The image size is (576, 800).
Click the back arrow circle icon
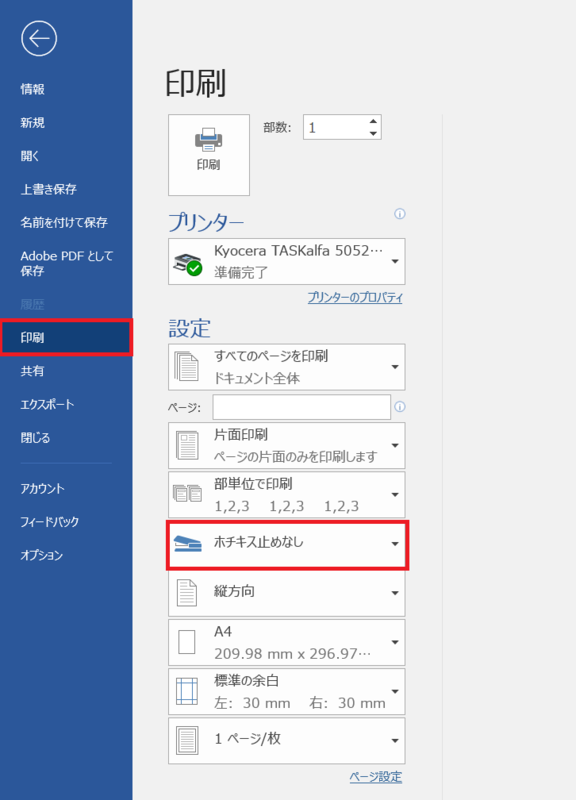(39, 38)
